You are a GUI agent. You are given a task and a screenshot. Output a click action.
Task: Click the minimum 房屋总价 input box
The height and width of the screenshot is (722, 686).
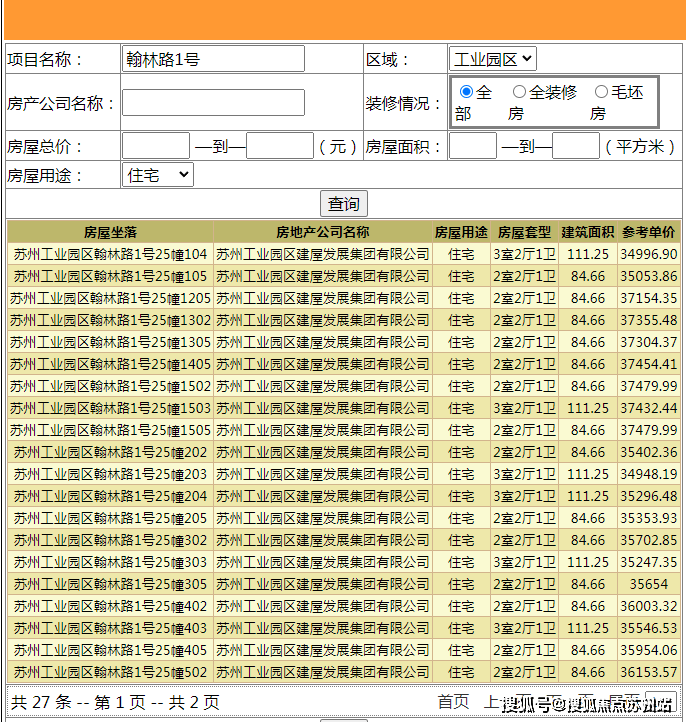coord(156,146)
